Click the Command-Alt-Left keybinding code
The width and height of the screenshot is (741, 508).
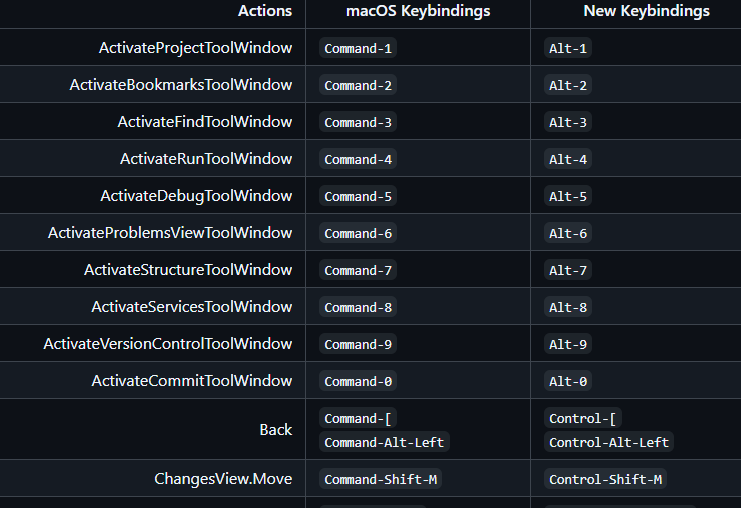tap(385, 442)
